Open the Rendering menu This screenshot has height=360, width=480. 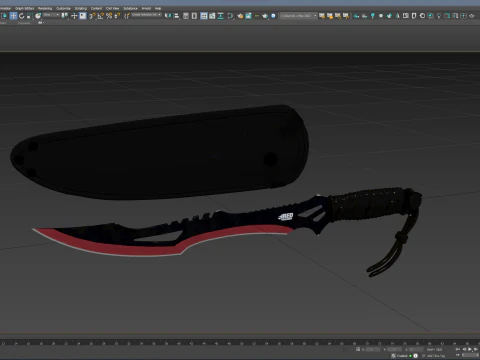(45, 8)
